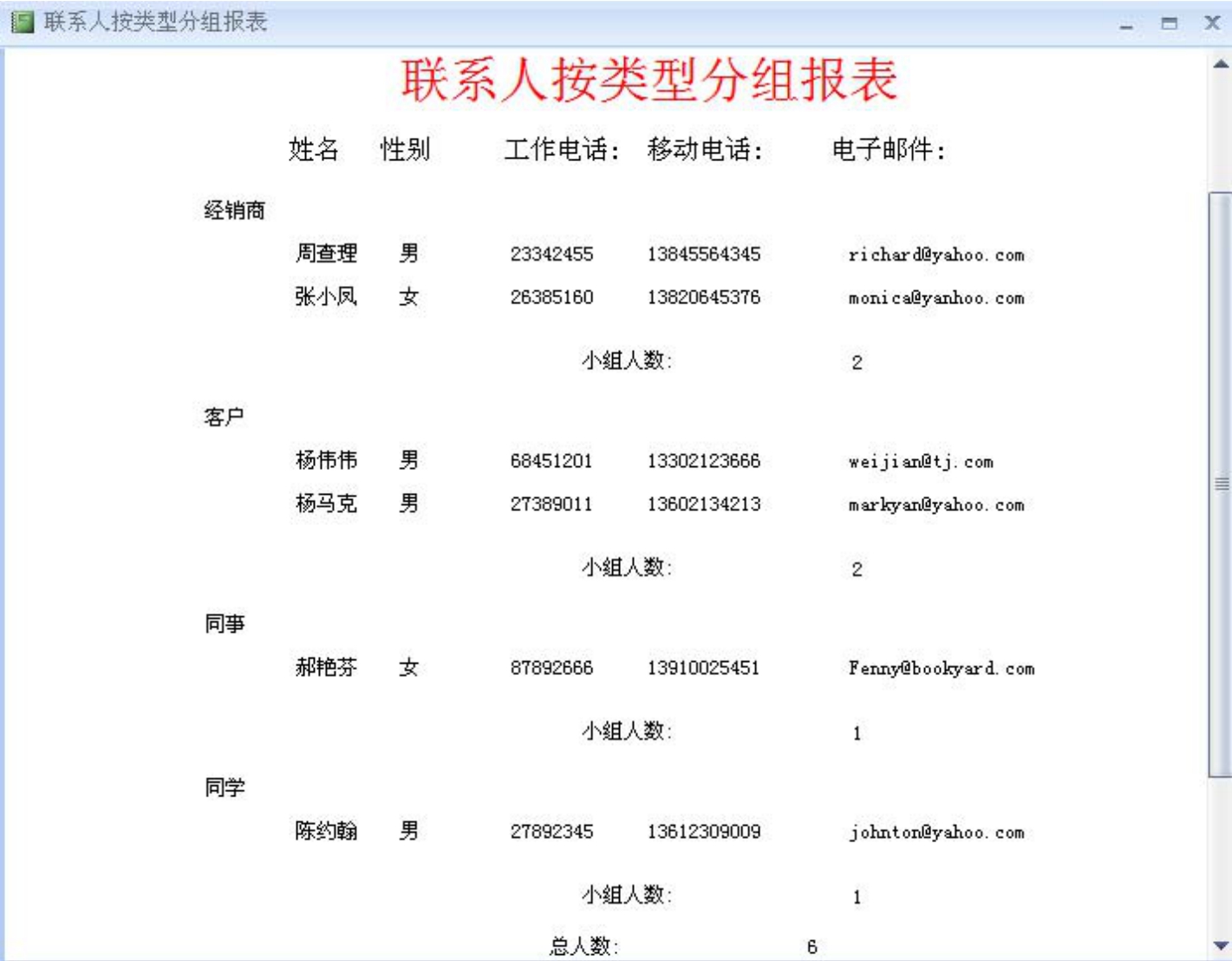The image size is (1232, 961).
Task: Click the scroll down arrow
Action: (x=1221, y=945)
